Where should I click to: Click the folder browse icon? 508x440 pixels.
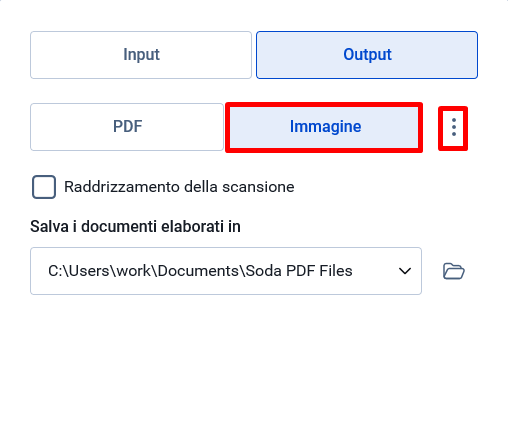click(x=453, y=271)
